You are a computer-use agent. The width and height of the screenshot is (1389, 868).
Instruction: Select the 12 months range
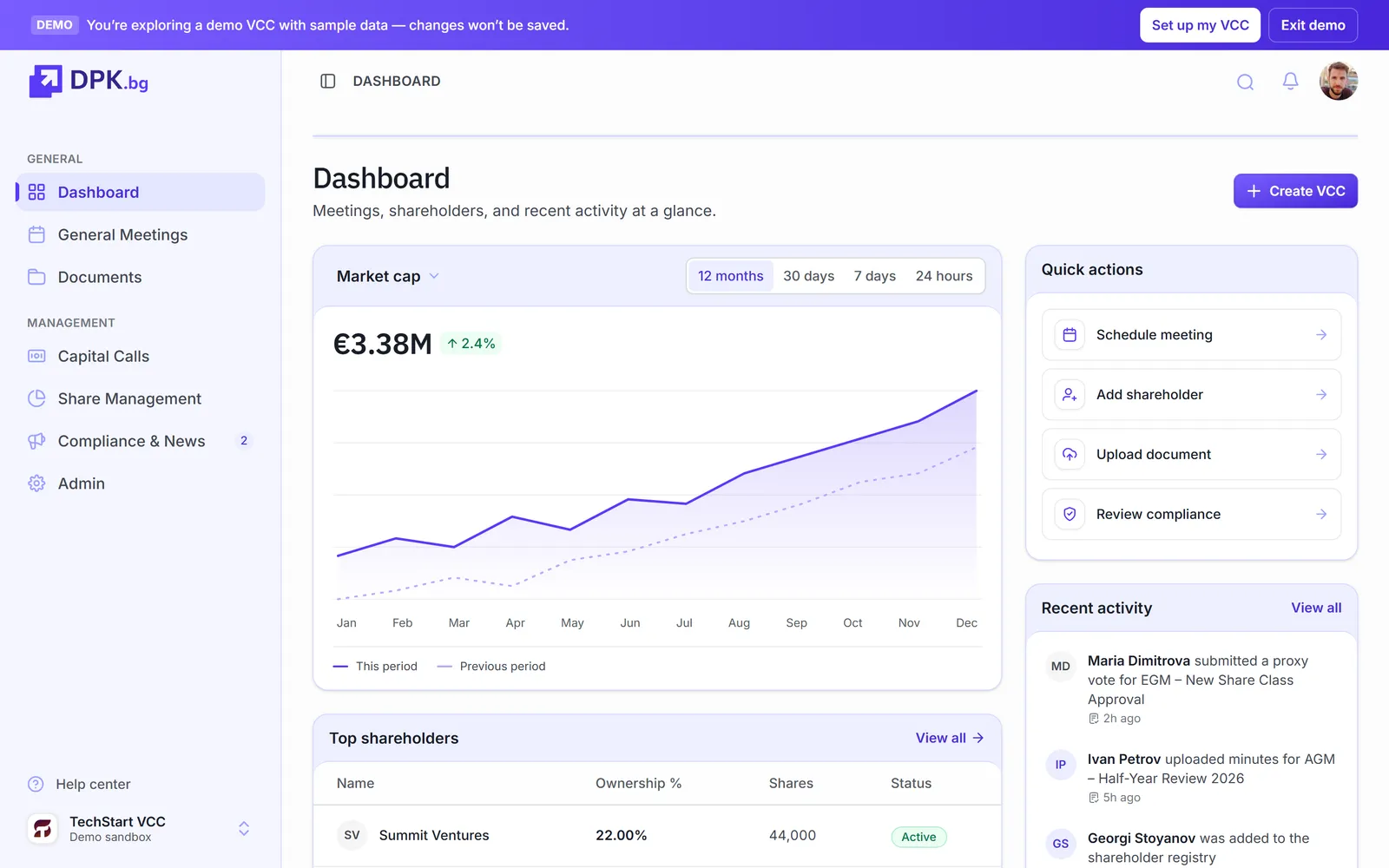[730, 276]
